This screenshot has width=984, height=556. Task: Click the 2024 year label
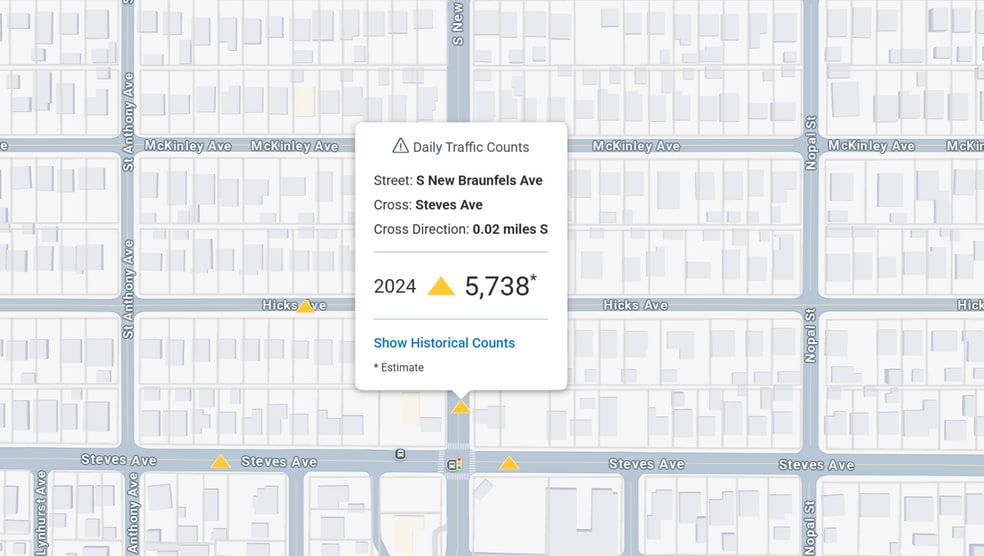[x=395, y=287]
